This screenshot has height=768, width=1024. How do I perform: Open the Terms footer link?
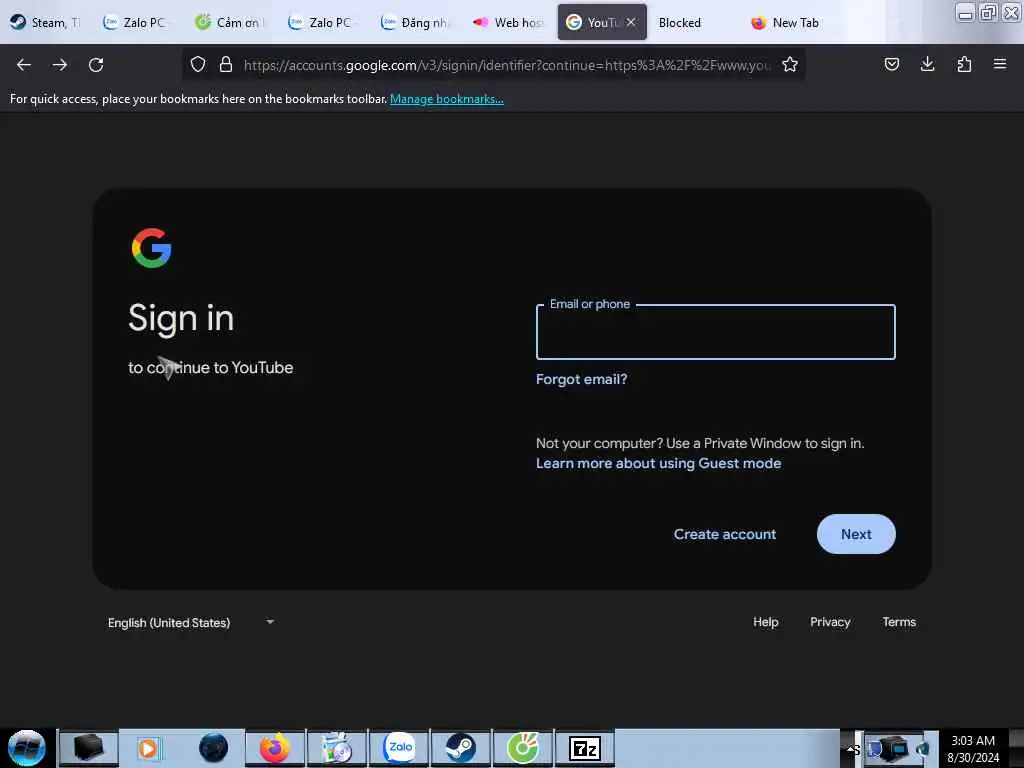click(x=899, y=622)
